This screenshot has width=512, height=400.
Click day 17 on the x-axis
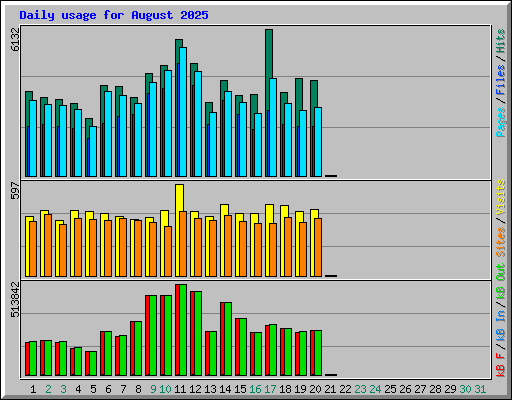[270, 389]
